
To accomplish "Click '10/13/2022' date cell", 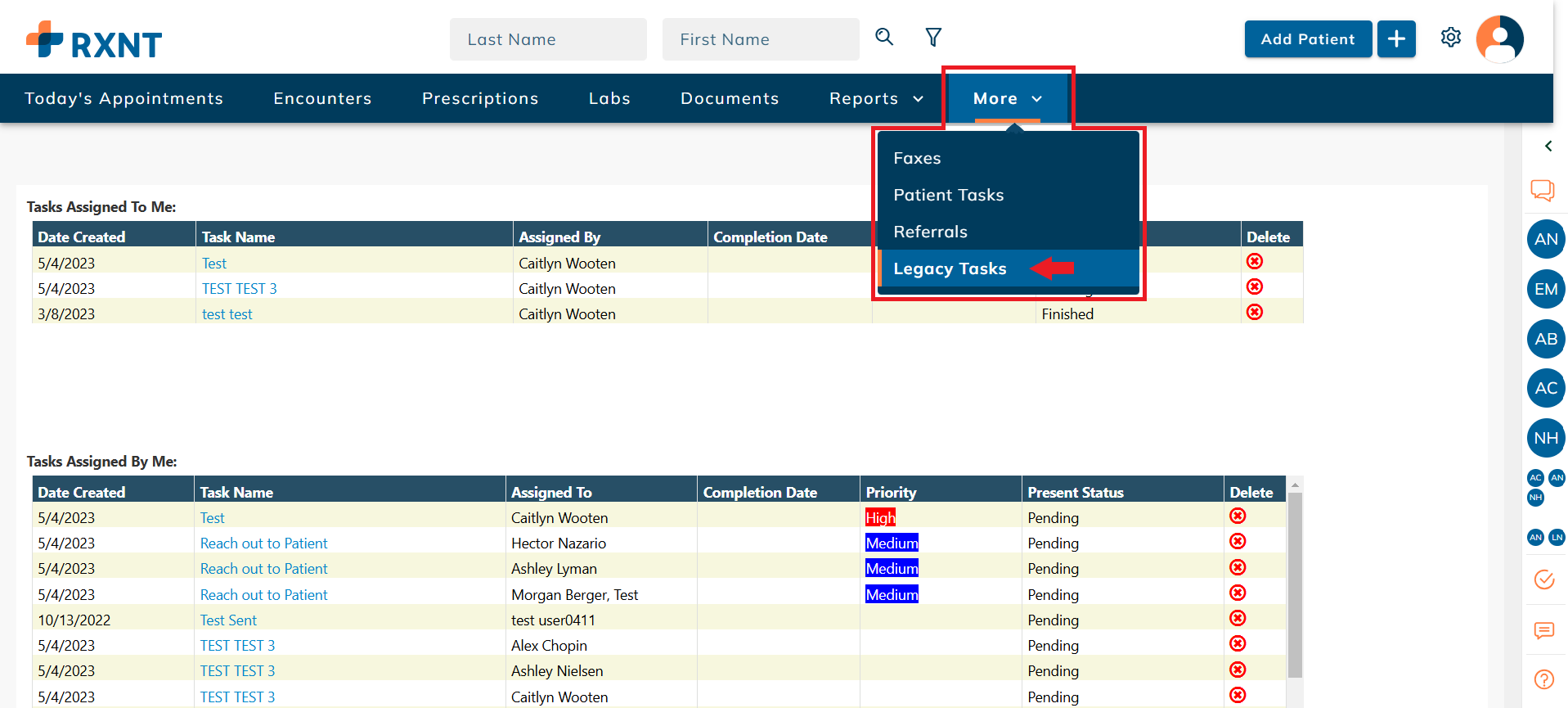I will [74, 620].
